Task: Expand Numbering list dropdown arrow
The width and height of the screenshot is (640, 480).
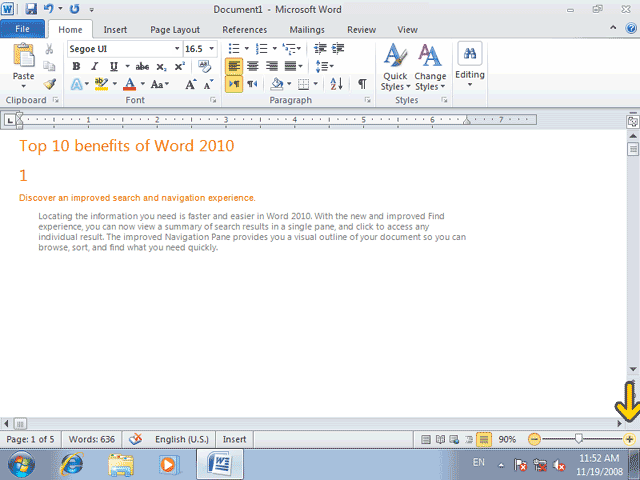Action: pyautogui.click(x=274, y=49)
